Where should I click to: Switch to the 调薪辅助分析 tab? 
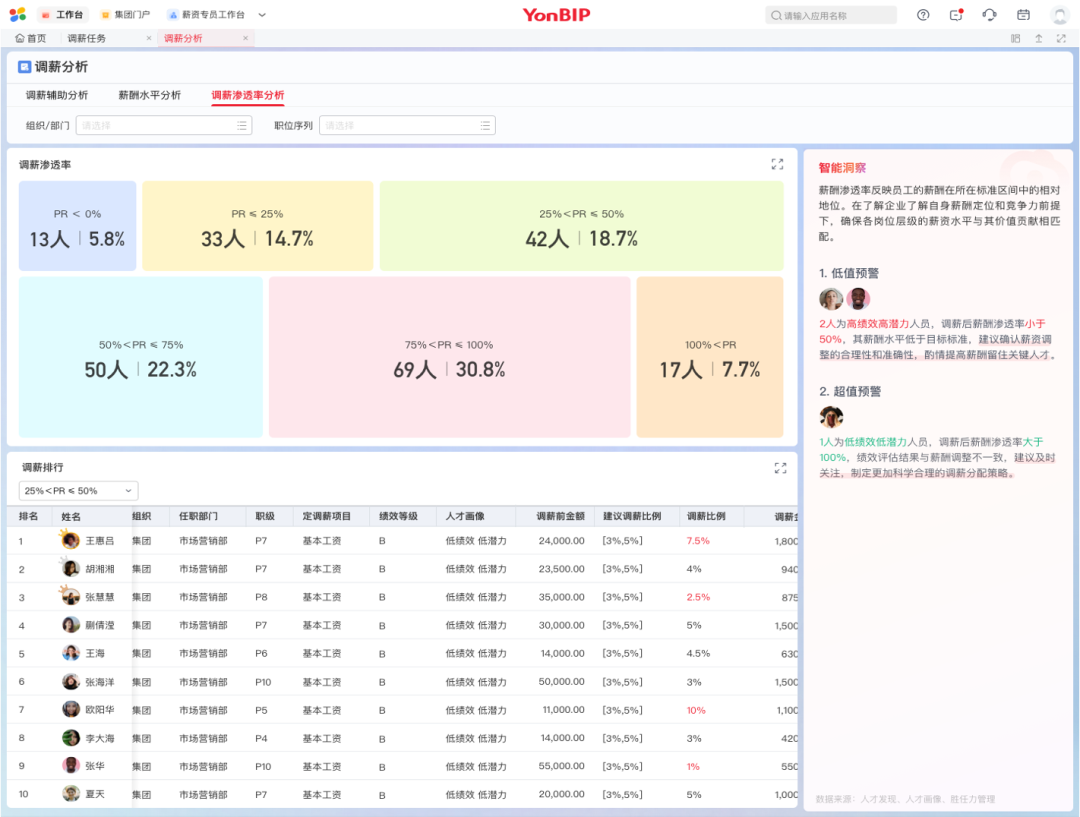[57, 95]
